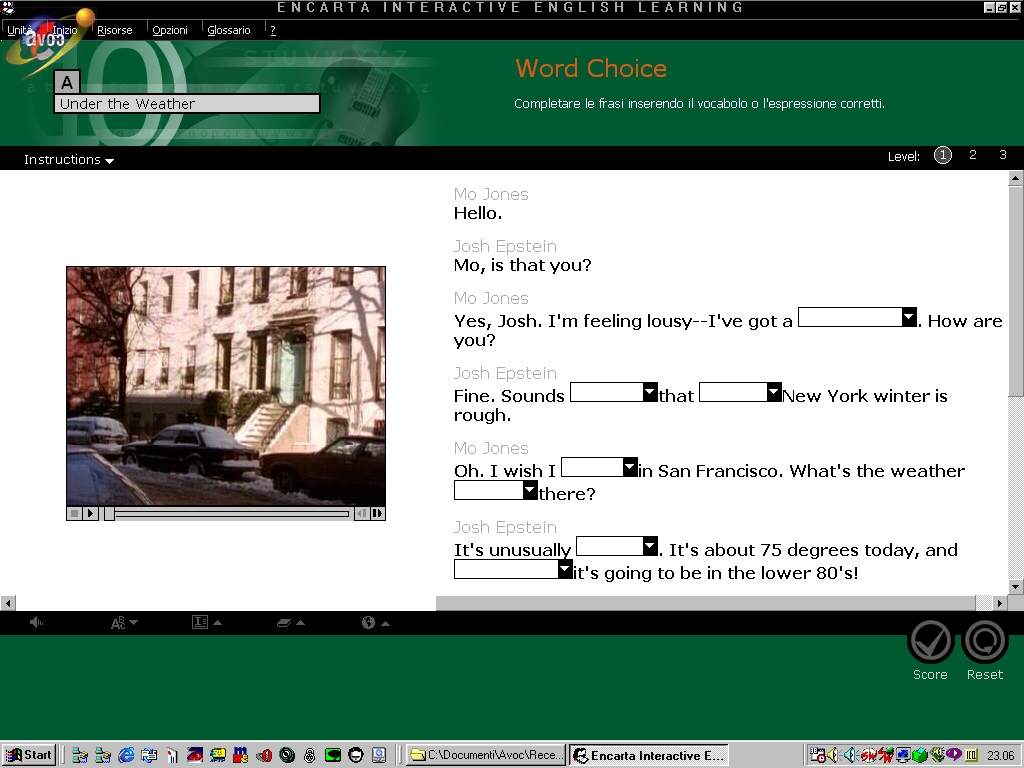Image resolution: width=1024 pixels, height=768 pixels.
Task: Select difficulty level 1
Action: 942,155
